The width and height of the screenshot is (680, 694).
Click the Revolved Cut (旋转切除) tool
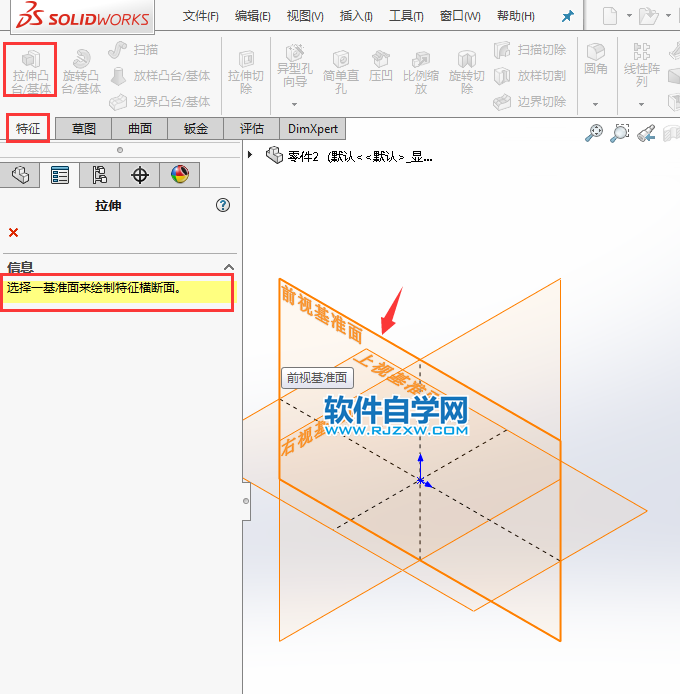coord(467,72)
